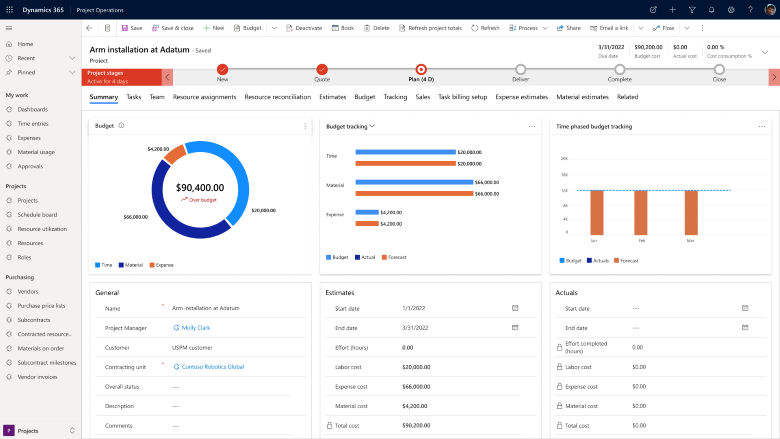Open Time entries in the sidebar
This screenshot has width=780, height=439.
pyautogui.click(x=32, y=123)
